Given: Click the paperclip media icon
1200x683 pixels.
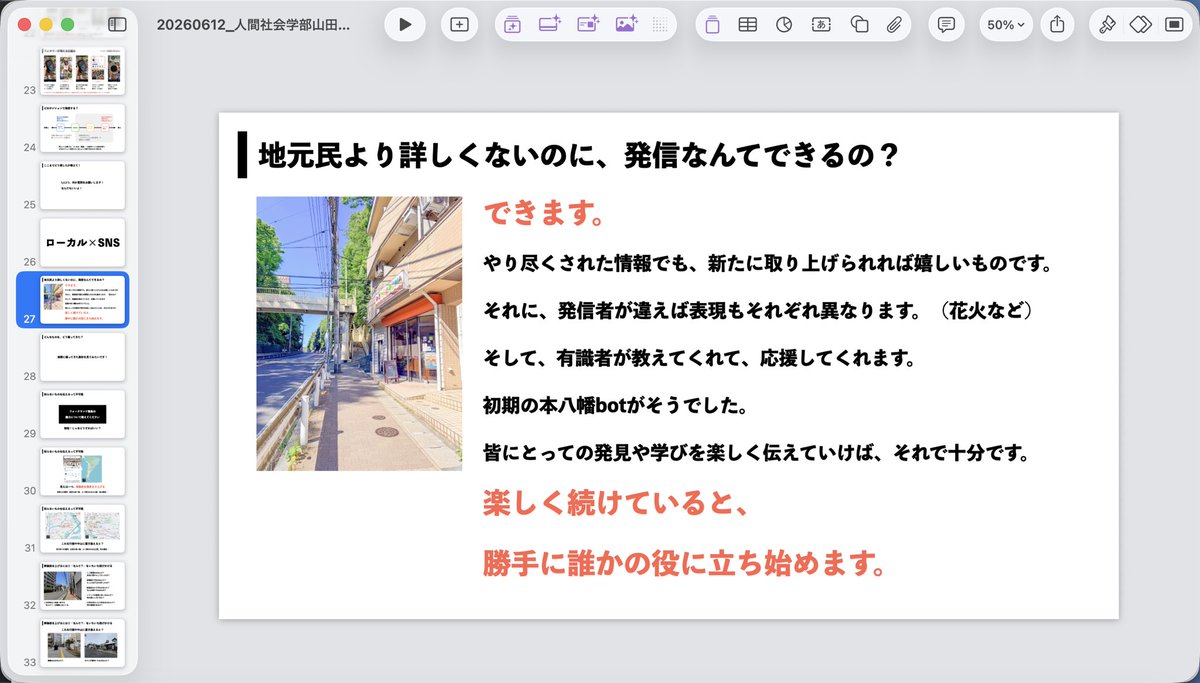Looking at the screenshot, I should [x=894, y=25].
